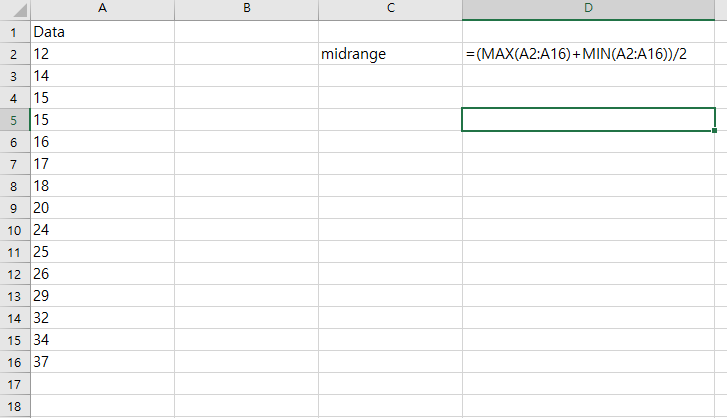Select column A header
This screenshot has width=727, height=418.
point(102,10)
